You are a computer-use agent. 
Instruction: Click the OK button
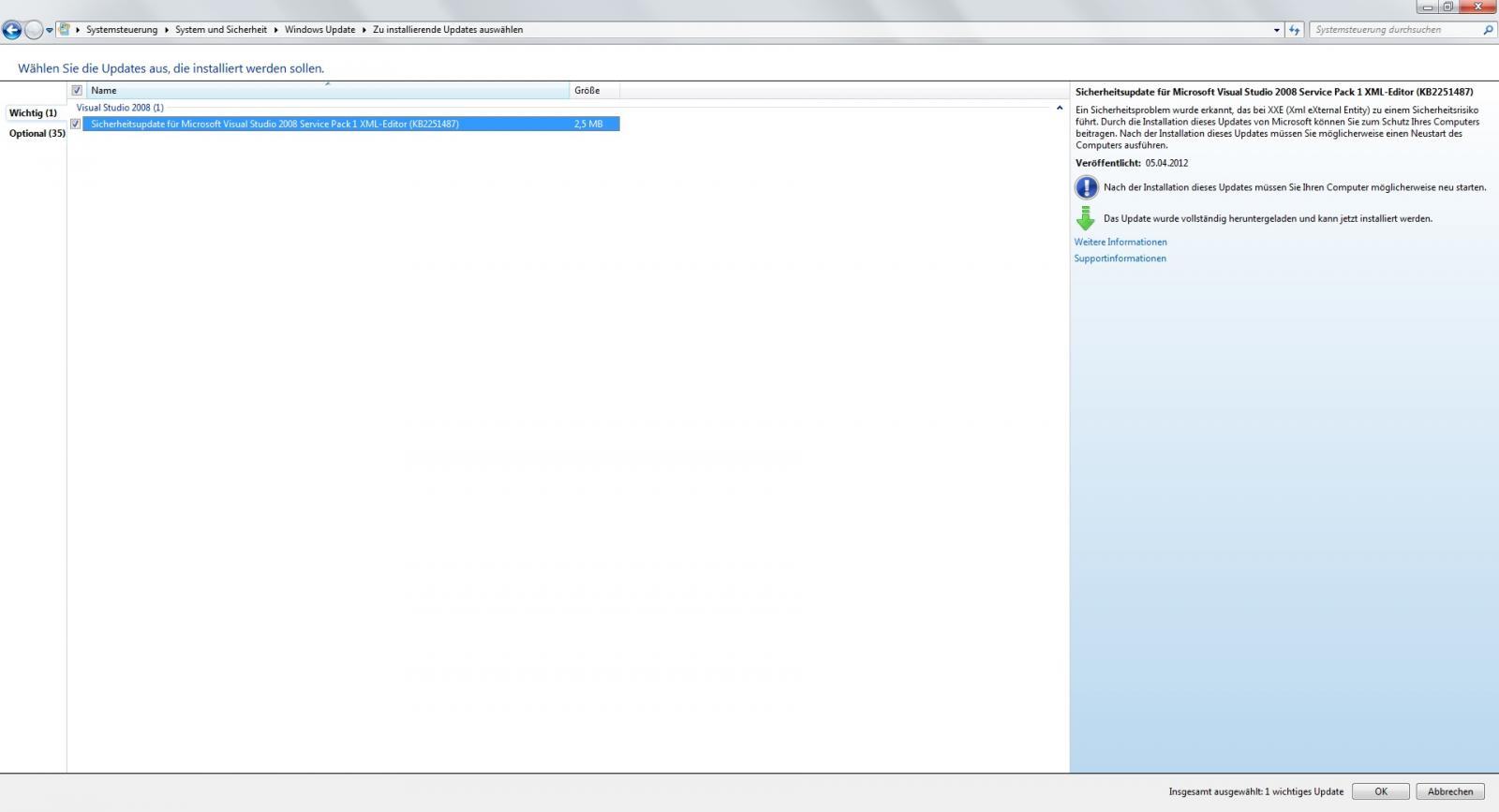tap(1380, 791)
